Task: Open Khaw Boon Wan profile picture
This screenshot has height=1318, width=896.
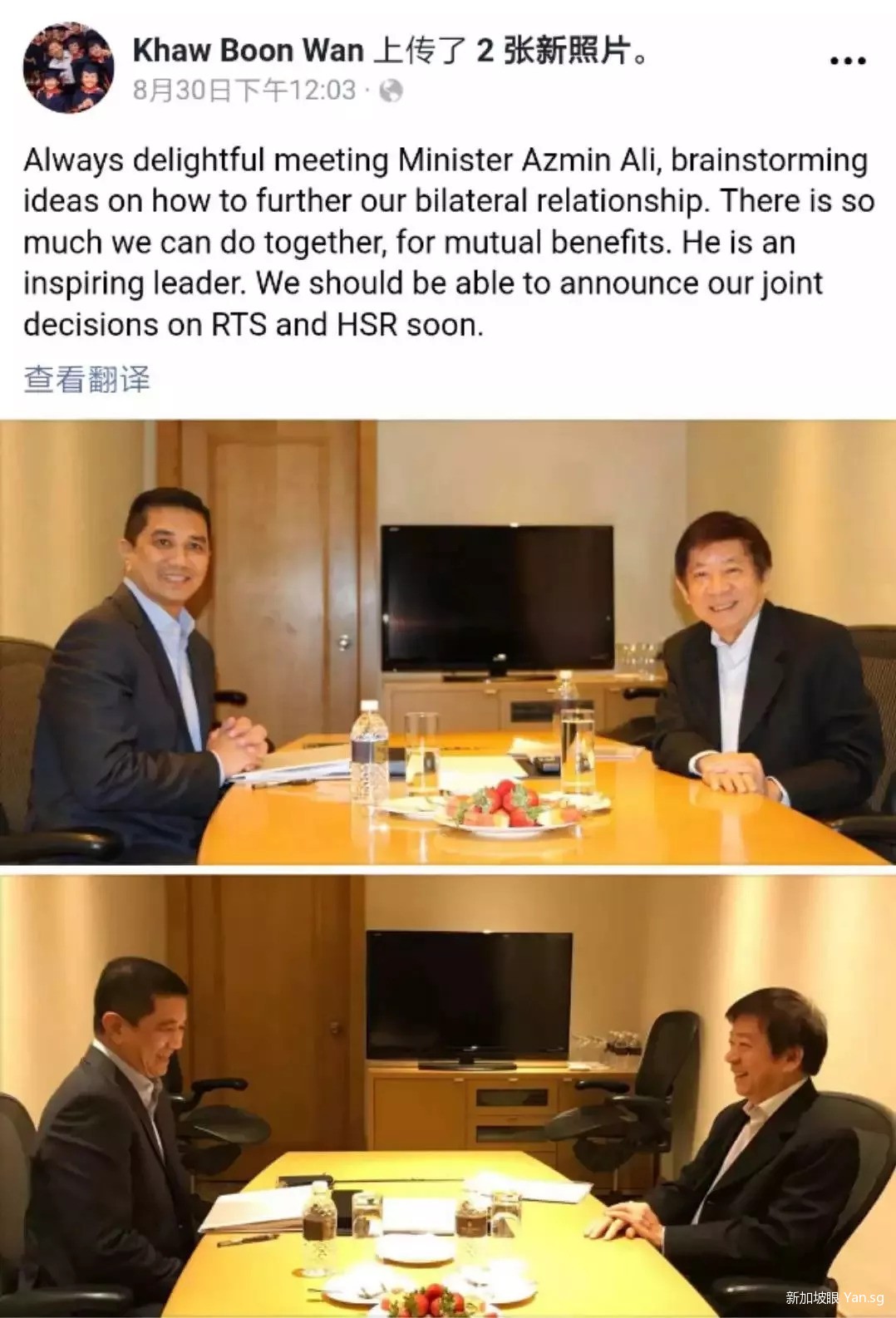Action: pyautogui.click(x=68, y=68)
